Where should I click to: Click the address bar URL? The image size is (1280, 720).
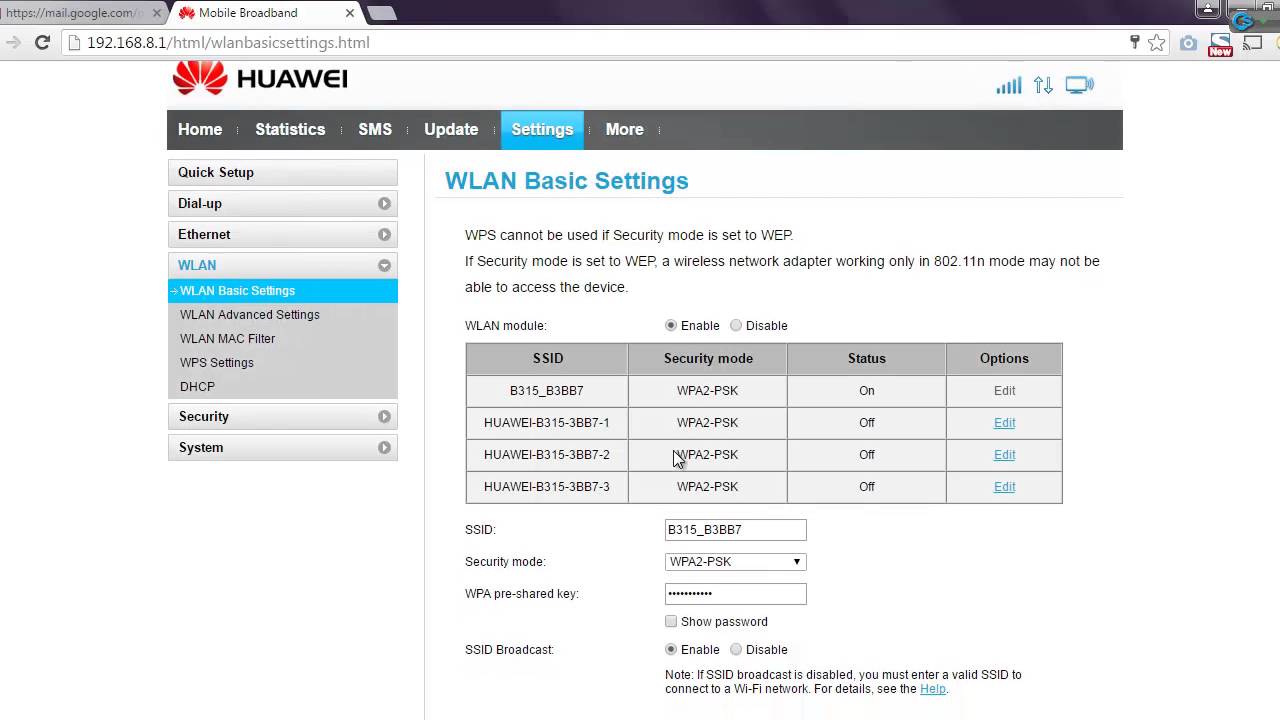pos(228,42)
